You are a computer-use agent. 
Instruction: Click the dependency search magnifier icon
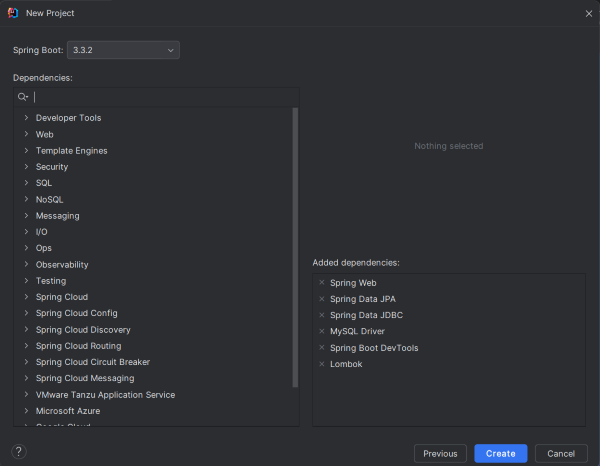tap(23, 97)
